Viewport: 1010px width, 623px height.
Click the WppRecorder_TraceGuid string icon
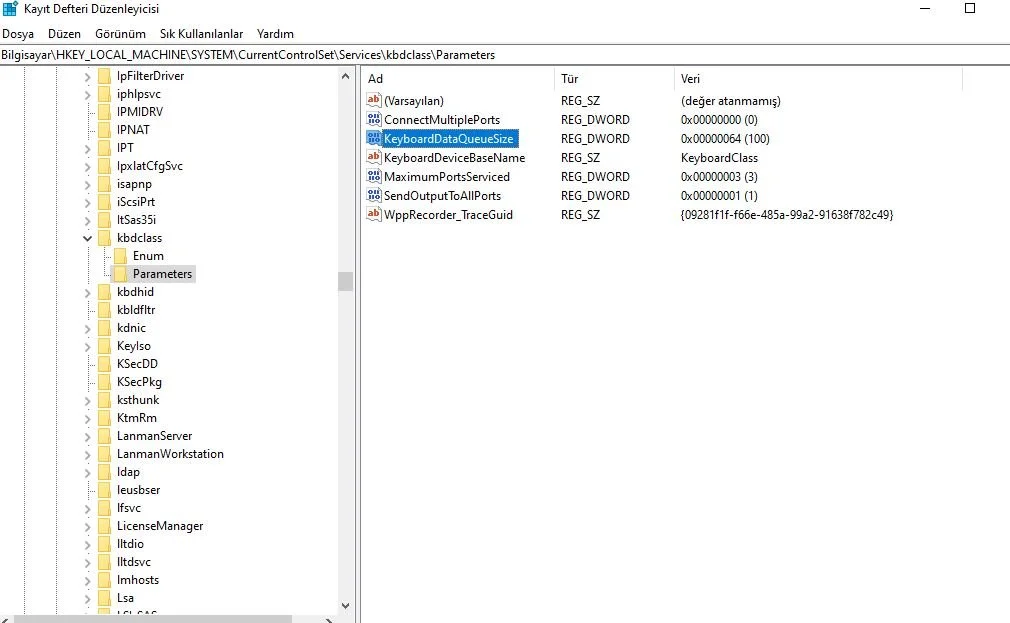point(374,214)
